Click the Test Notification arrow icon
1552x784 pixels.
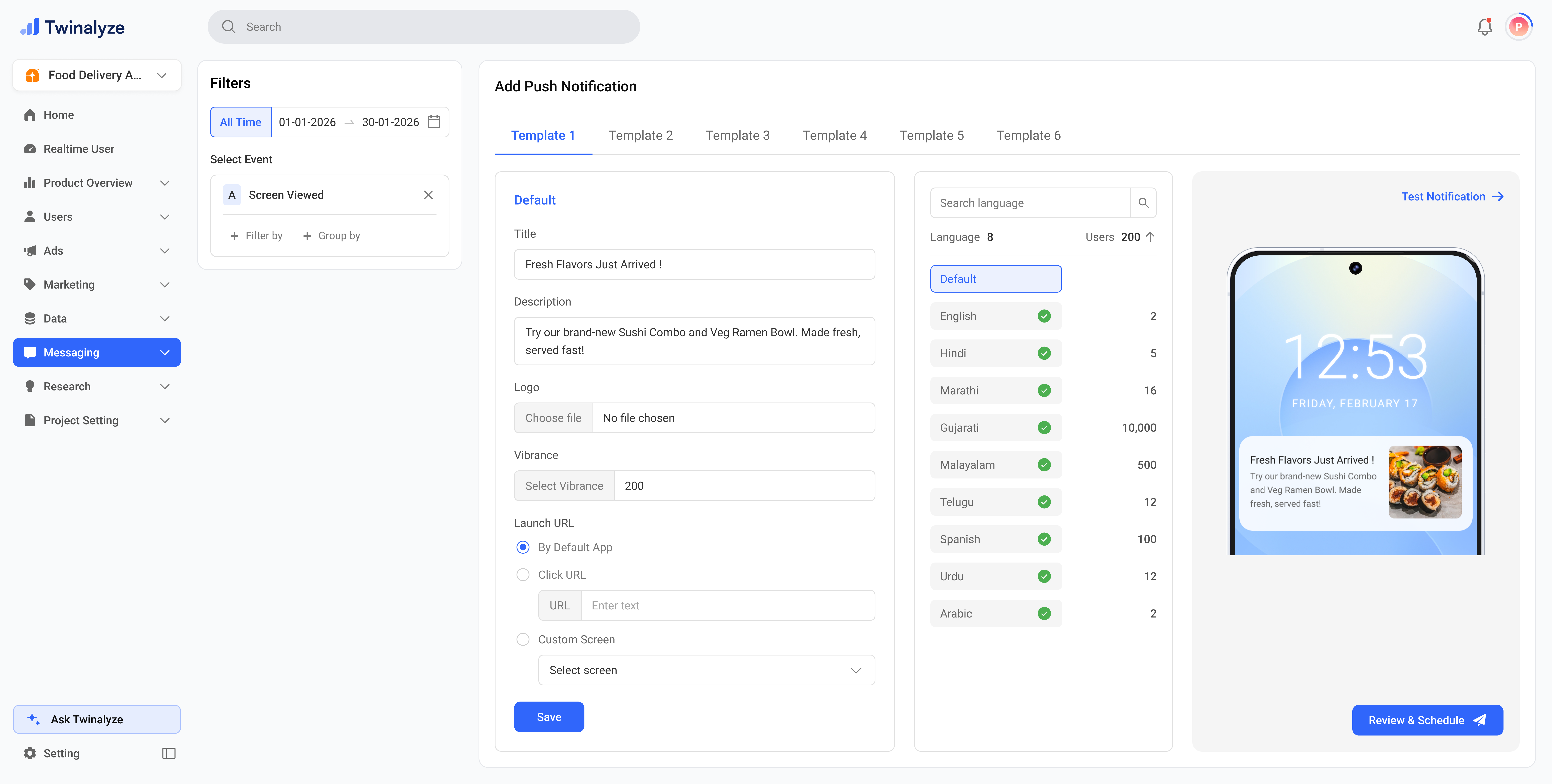pyautogui.click(x=1498, y=196)
